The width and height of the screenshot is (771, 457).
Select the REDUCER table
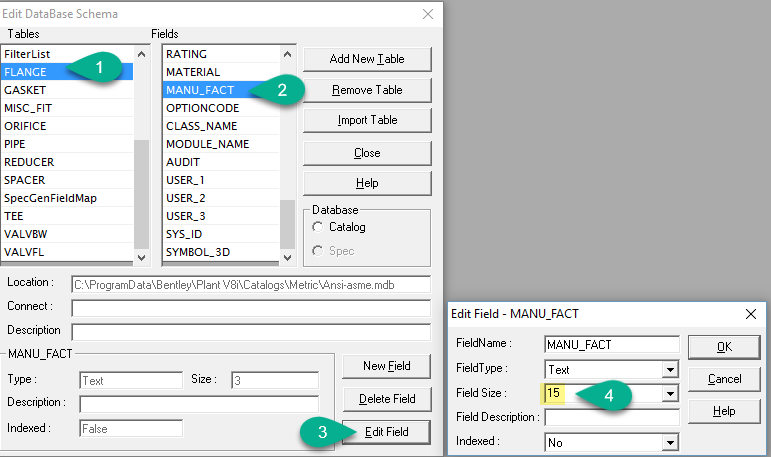coord(67,162)
